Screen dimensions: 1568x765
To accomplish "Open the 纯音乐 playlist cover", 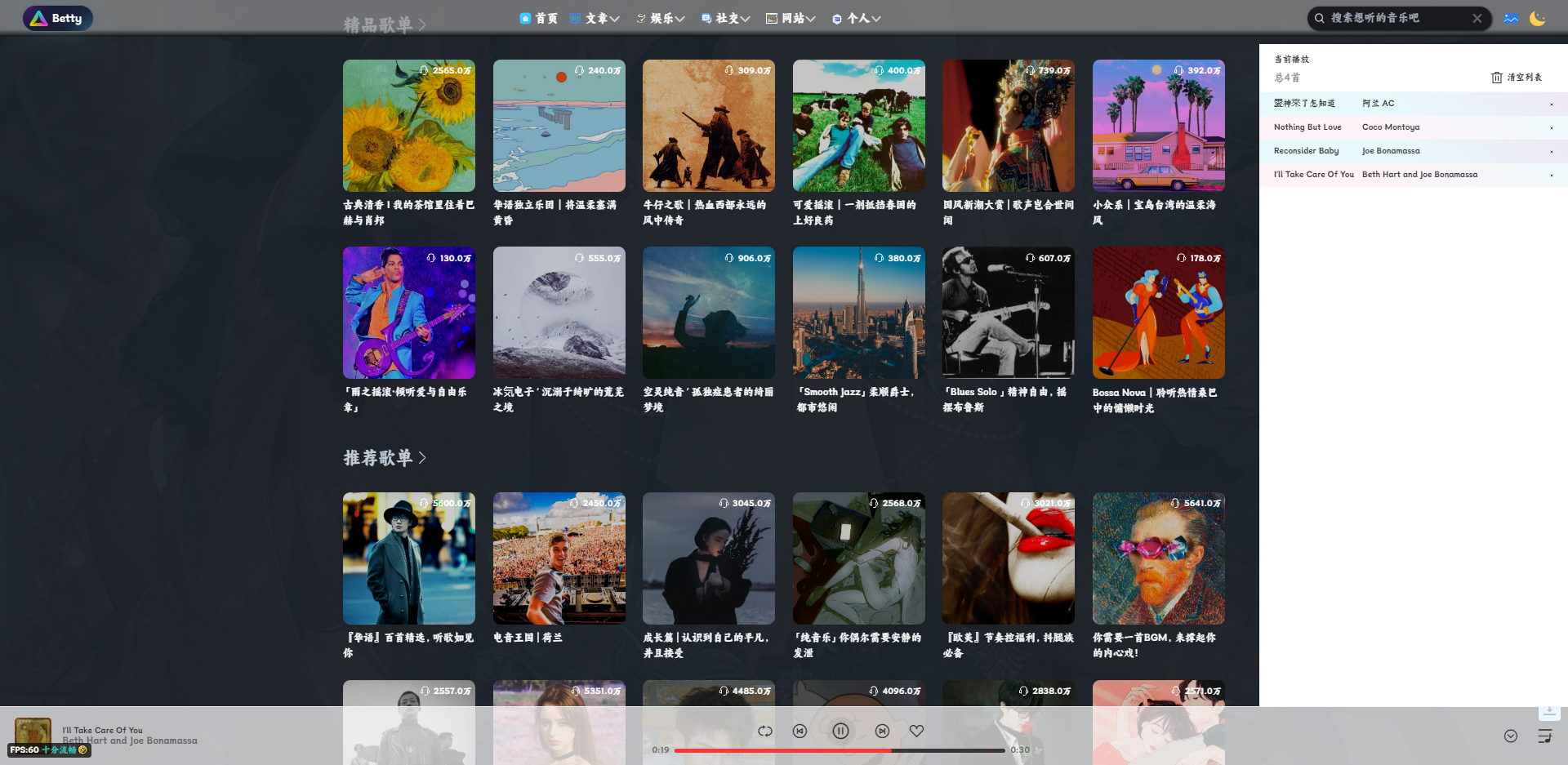I will point(859,558).
